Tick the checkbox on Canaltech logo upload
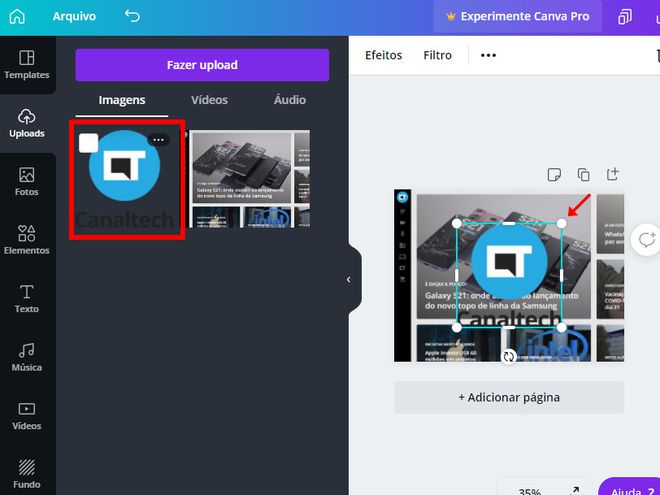Viewport: 660px width, 495px height. pyautogui.click(x=88, y=143)
